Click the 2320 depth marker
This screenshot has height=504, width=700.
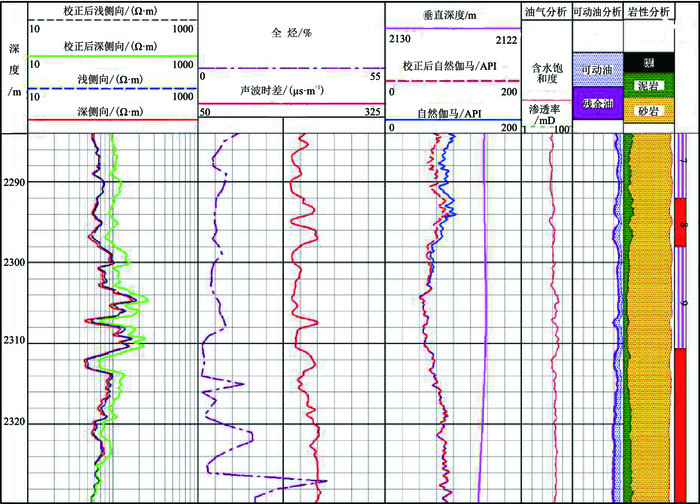[x=14, y=423]
